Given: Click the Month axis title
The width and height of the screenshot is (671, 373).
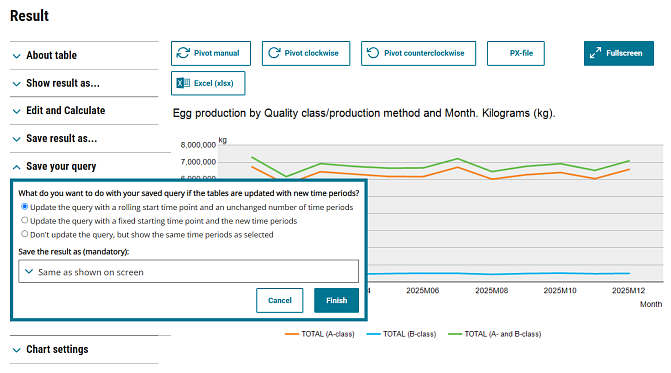Looking at the screenshot, I should (651, 304).
